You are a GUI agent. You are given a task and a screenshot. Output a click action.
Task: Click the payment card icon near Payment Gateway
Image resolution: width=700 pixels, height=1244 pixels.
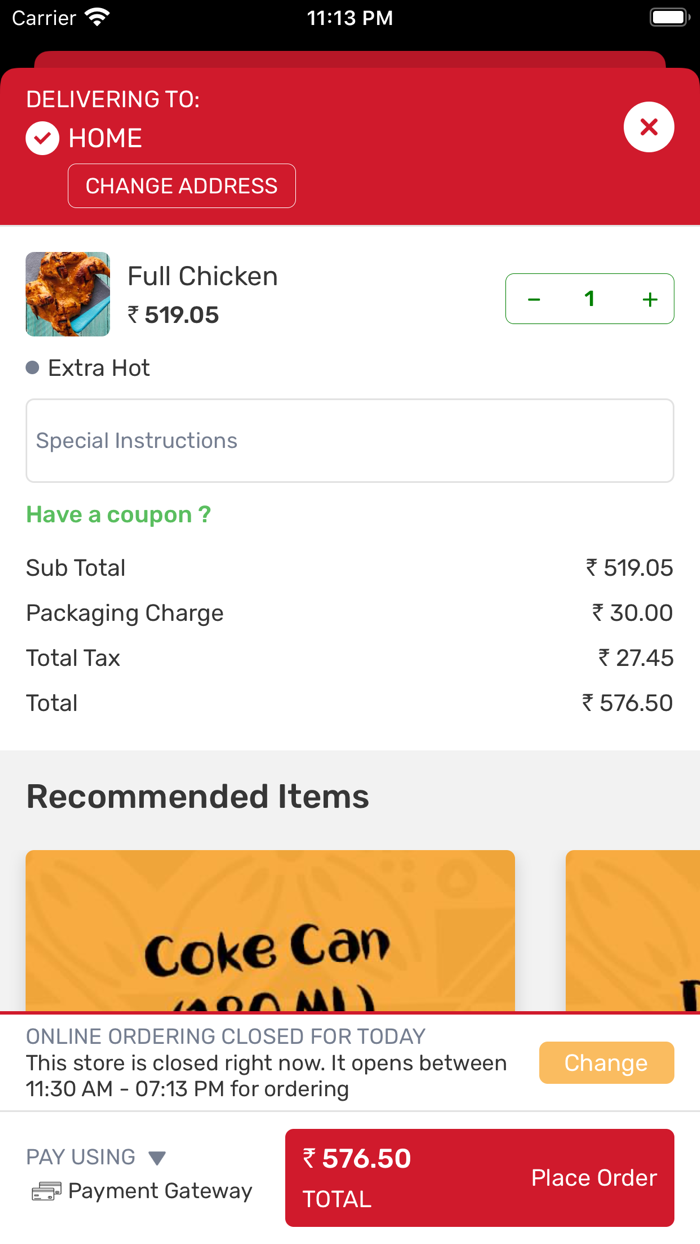[44, 1191]
